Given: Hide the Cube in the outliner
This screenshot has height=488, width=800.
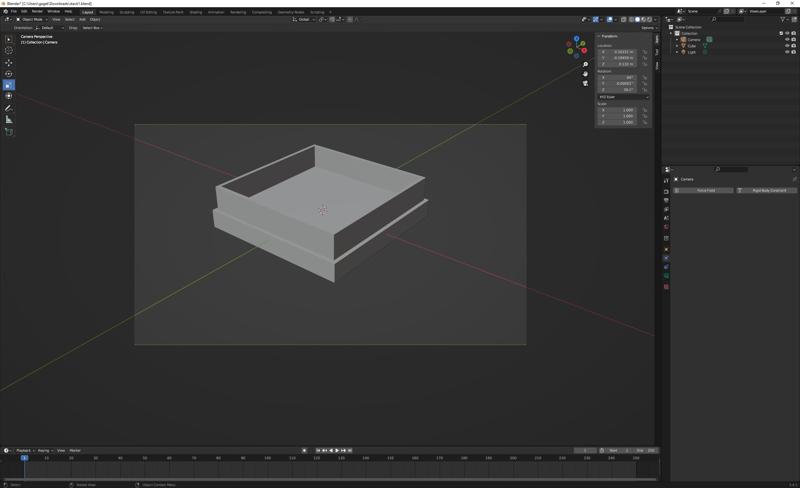Looking at the screenshot, I should (x=788, y=46).
